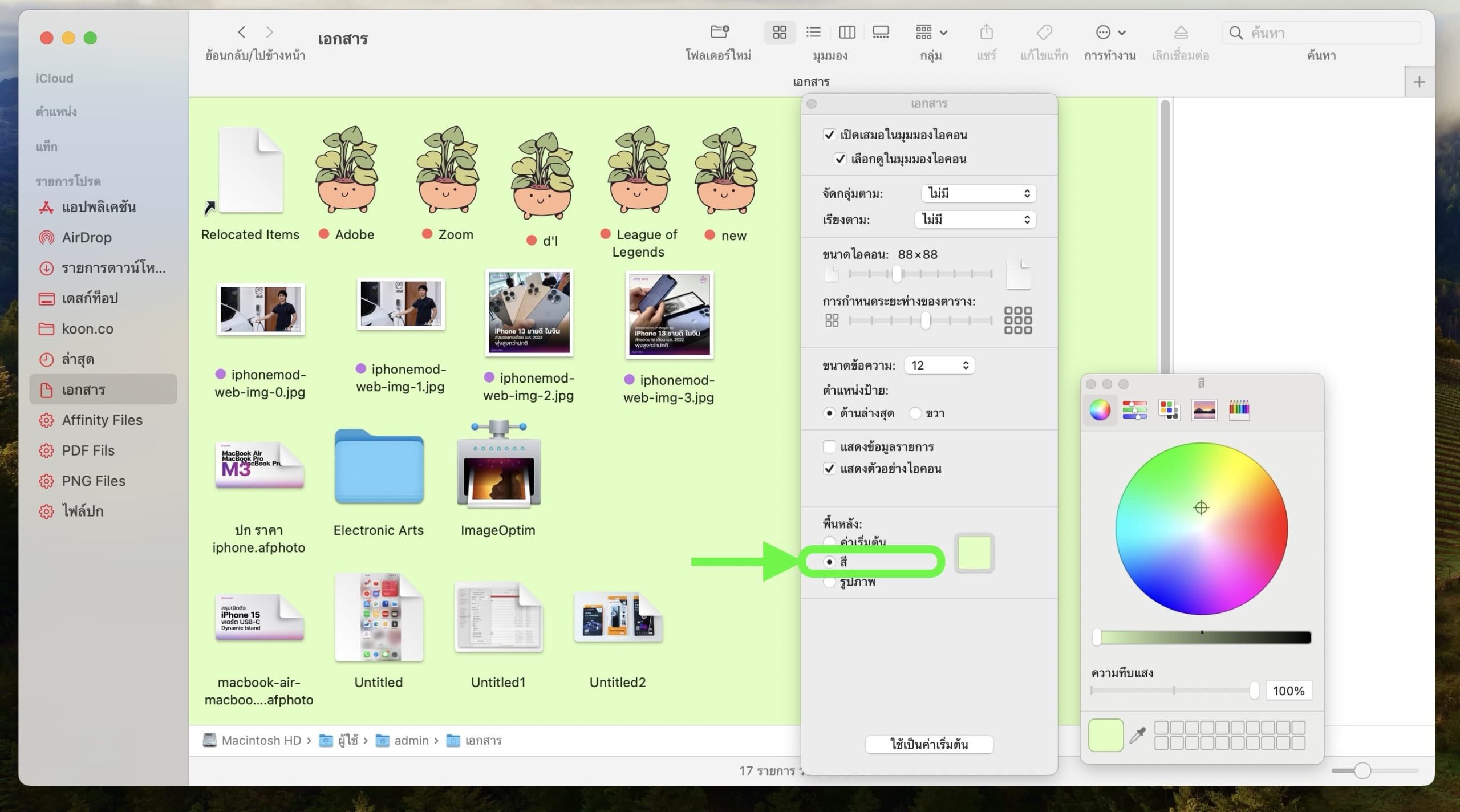
Task: Choose รูปภาพ background radio option
Action: pyautogui.click(x=829, y=582)
